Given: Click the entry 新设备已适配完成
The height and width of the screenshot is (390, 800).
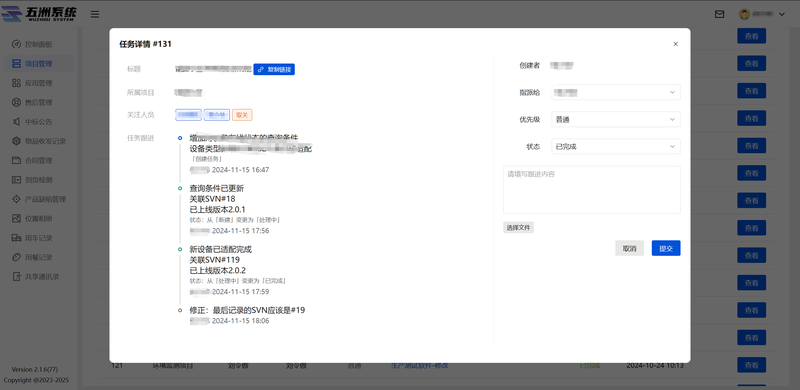Looking at the screenshot, I should point(220,250).
